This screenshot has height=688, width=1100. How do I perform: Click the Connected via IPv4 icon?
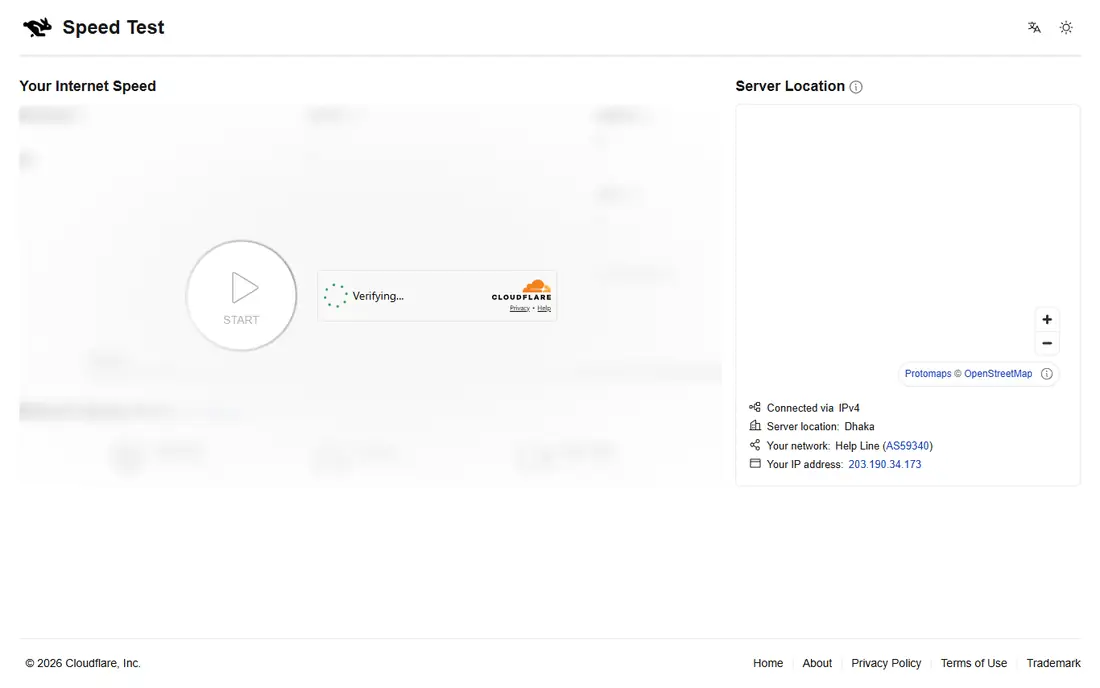(x=755, y=407)
